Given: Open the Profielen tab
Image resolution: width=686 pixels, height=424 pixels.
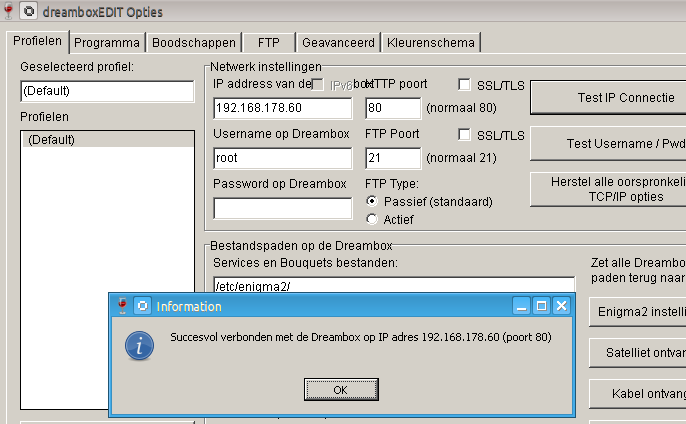Looking at the screenshot, I should point(38,41).
